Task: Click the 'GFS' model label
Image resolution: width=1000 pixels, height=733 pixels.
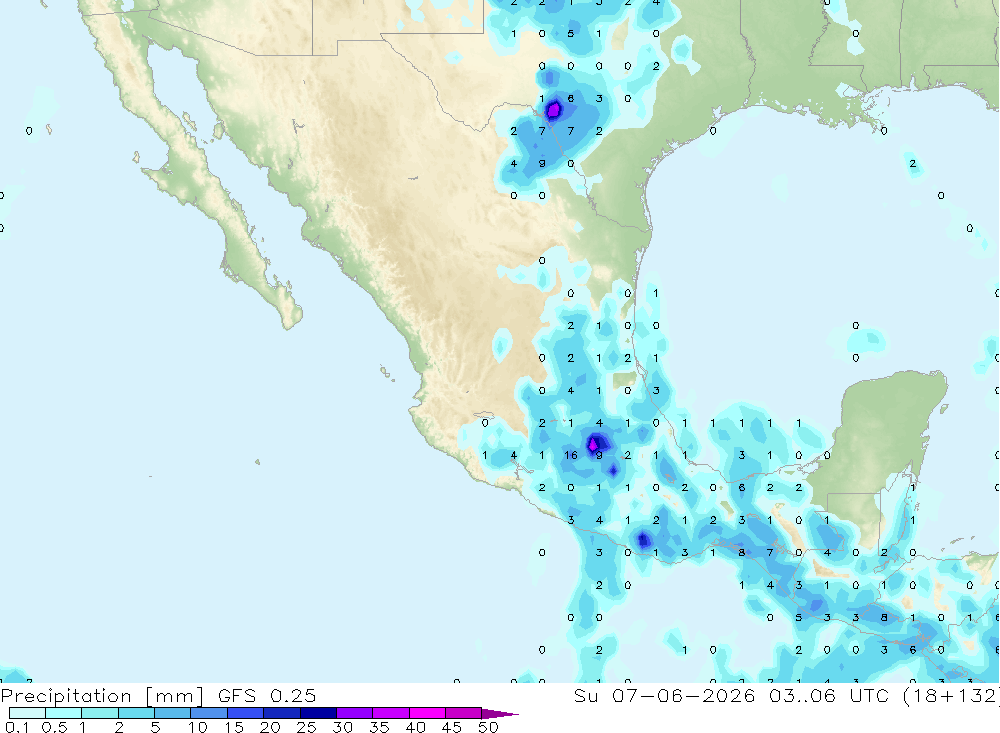Action: coord(237,696)
